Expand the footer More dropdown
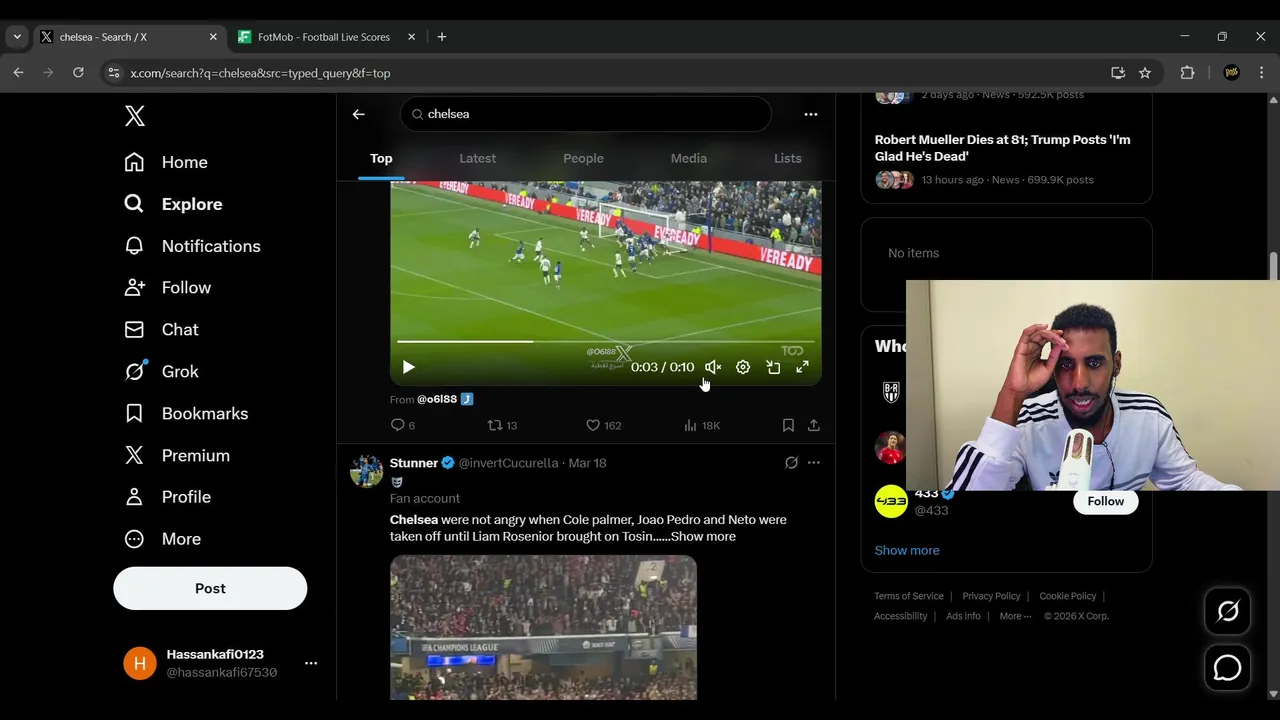 [1016, 616]
